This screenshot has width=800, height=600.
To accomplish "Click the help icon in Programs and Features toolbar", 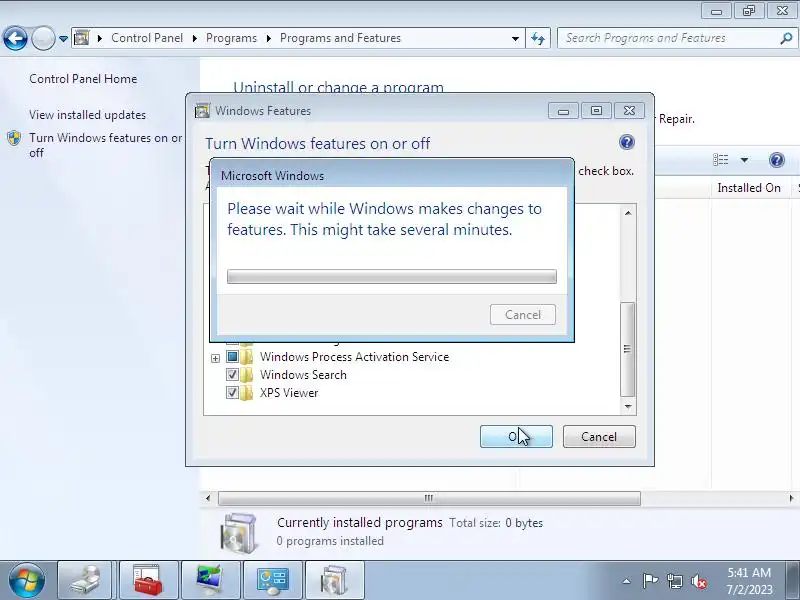I will pos(777,160).
